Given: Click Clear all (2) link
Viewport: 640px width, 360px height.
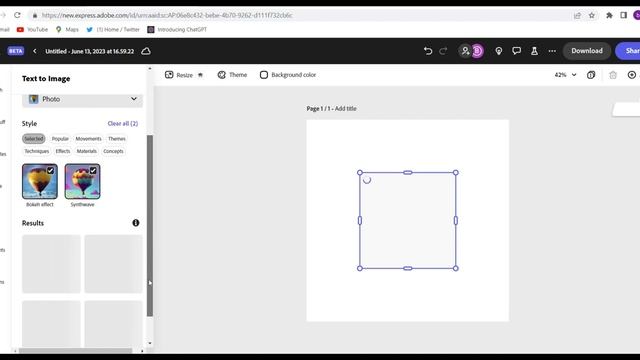Looking at the screenshot, I should (x=123, y=123).
